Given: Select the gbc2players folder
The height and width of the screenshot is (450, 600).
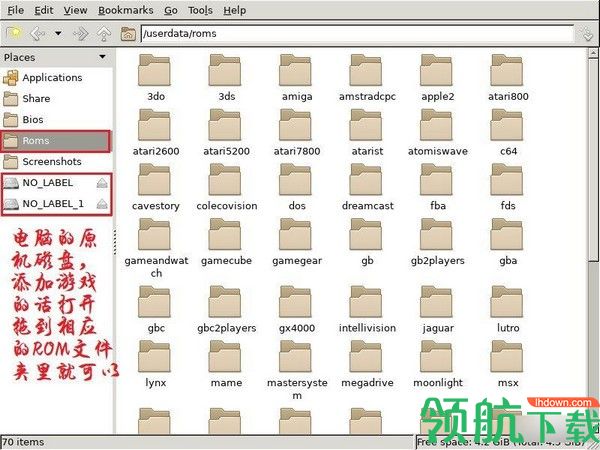Looking at the screenshot, I should click(x=226, y=310).
